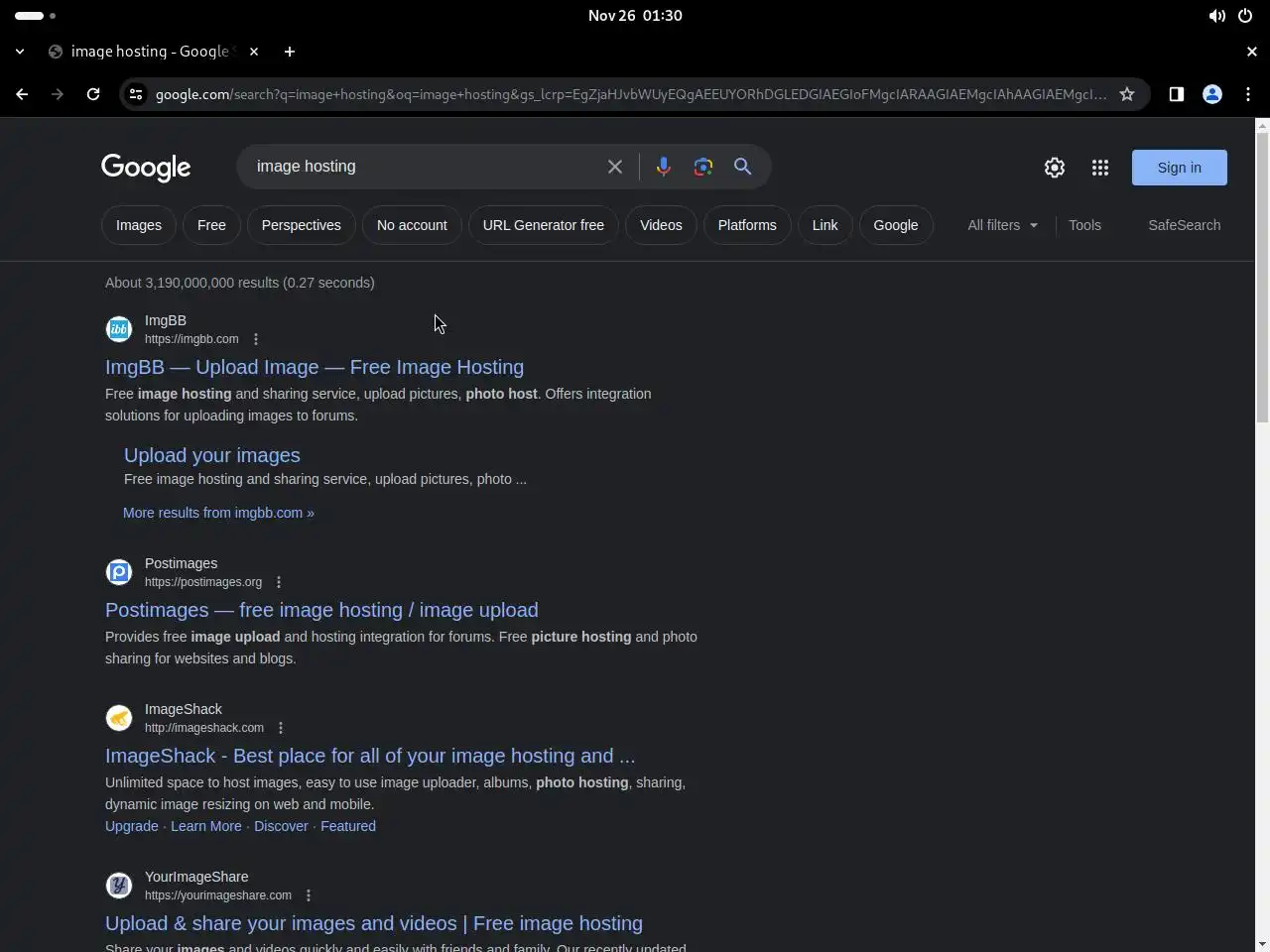This screenshot has height=952, width=1270.
Task: Toggle the browser side panel icon
Action: (1177, 94)
